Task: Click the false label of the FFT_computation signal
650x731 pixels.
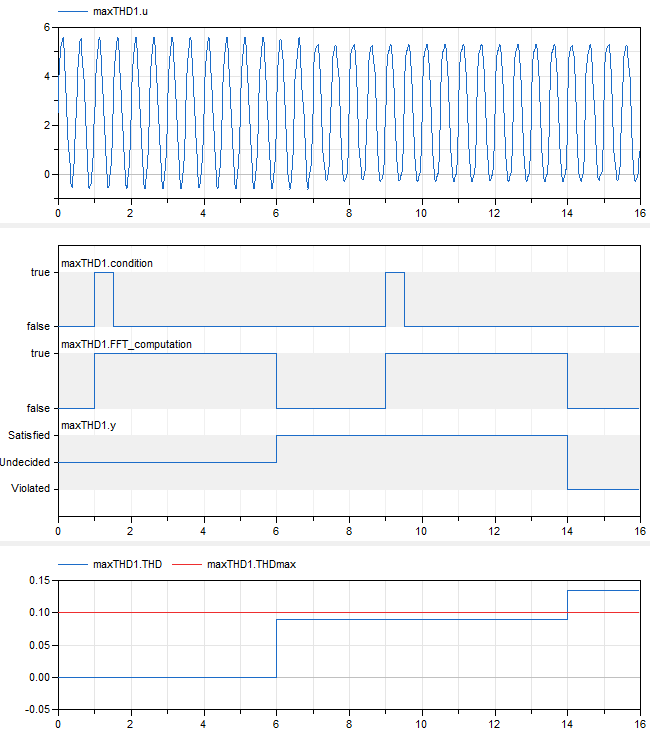Action: point(38,408)
